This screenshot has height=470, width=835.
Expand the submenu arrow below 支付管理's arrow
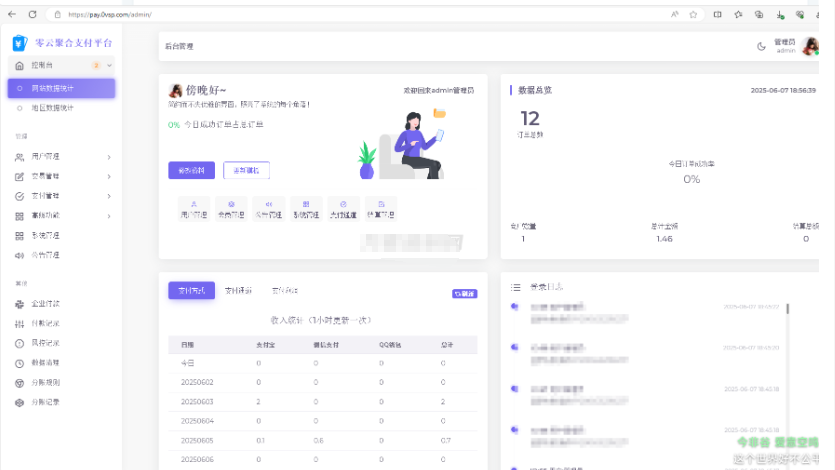109,216
